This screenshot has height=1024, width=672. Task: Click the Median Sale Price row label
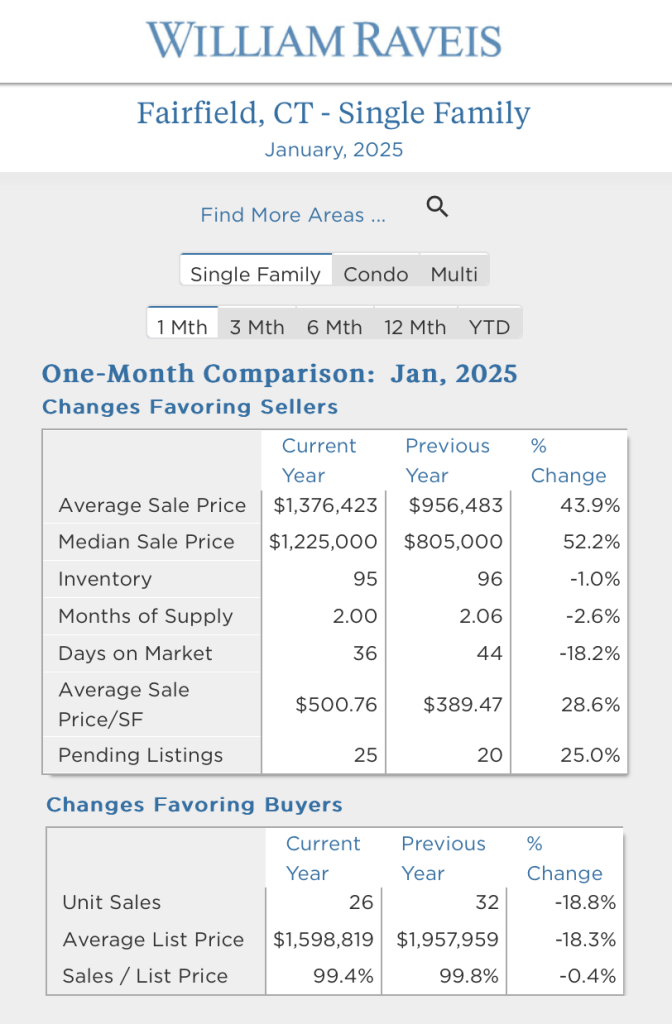tap(146, 542)
